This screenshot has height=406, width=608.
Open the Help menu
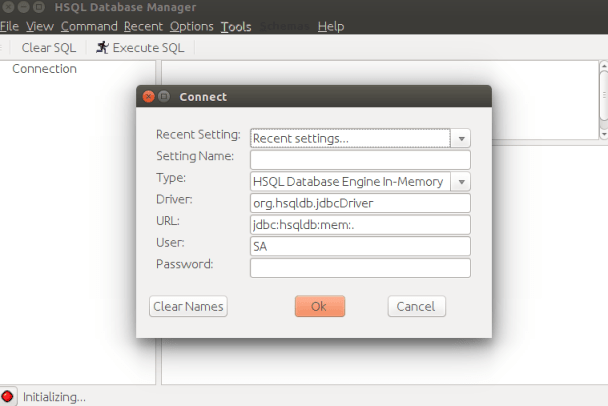[x=331, y=26]
